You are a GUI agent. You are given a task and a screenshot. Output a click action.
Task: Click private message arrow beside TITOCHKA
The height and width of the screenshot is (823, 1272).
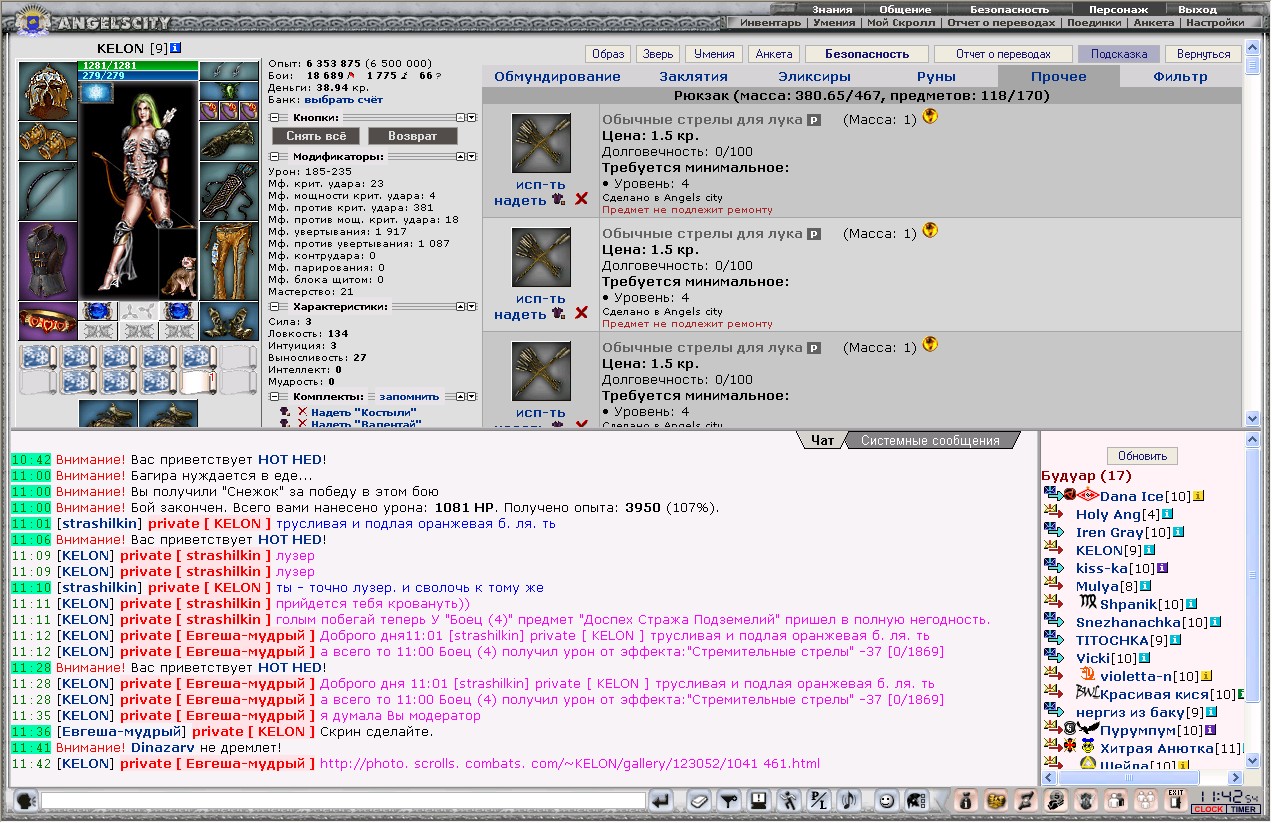point(1053,640)
